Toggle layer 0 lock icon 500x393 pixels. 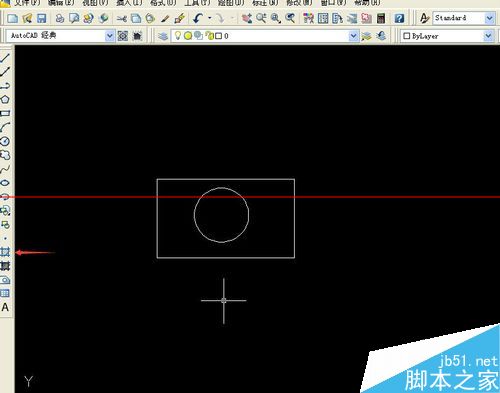pos(209,35)
